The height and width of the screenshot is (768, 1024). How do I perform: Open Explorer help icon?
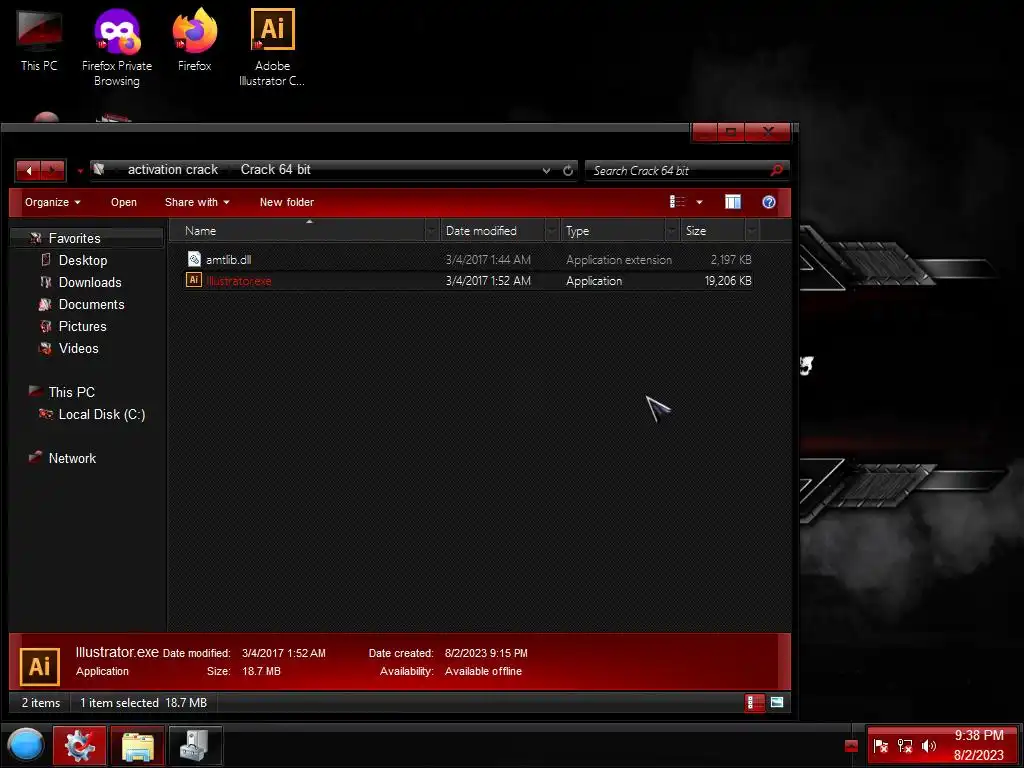pyautogui.click(x=769, y=202)
